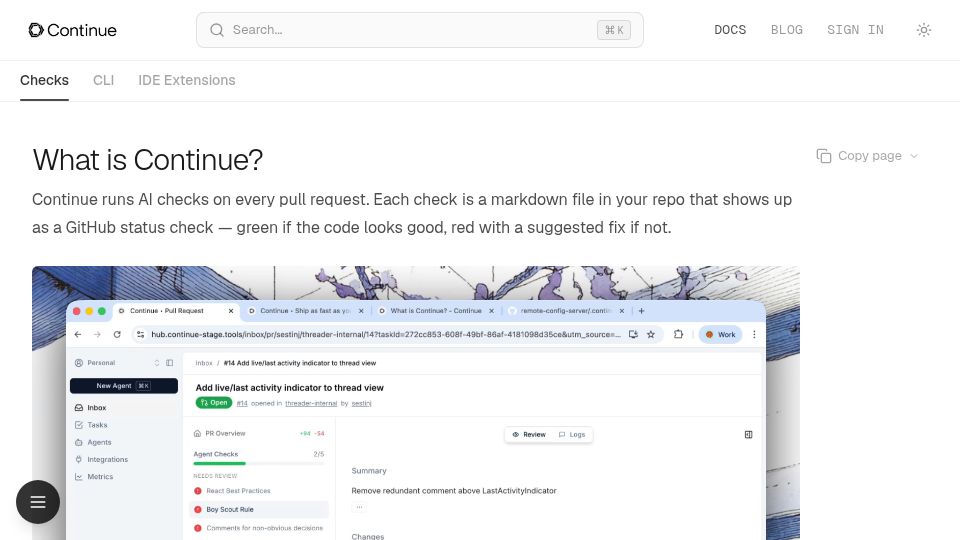Close the 'What is Continue? - Continue' embedded tab
Viewport: 960px width, 540px height.
point(491,311)
